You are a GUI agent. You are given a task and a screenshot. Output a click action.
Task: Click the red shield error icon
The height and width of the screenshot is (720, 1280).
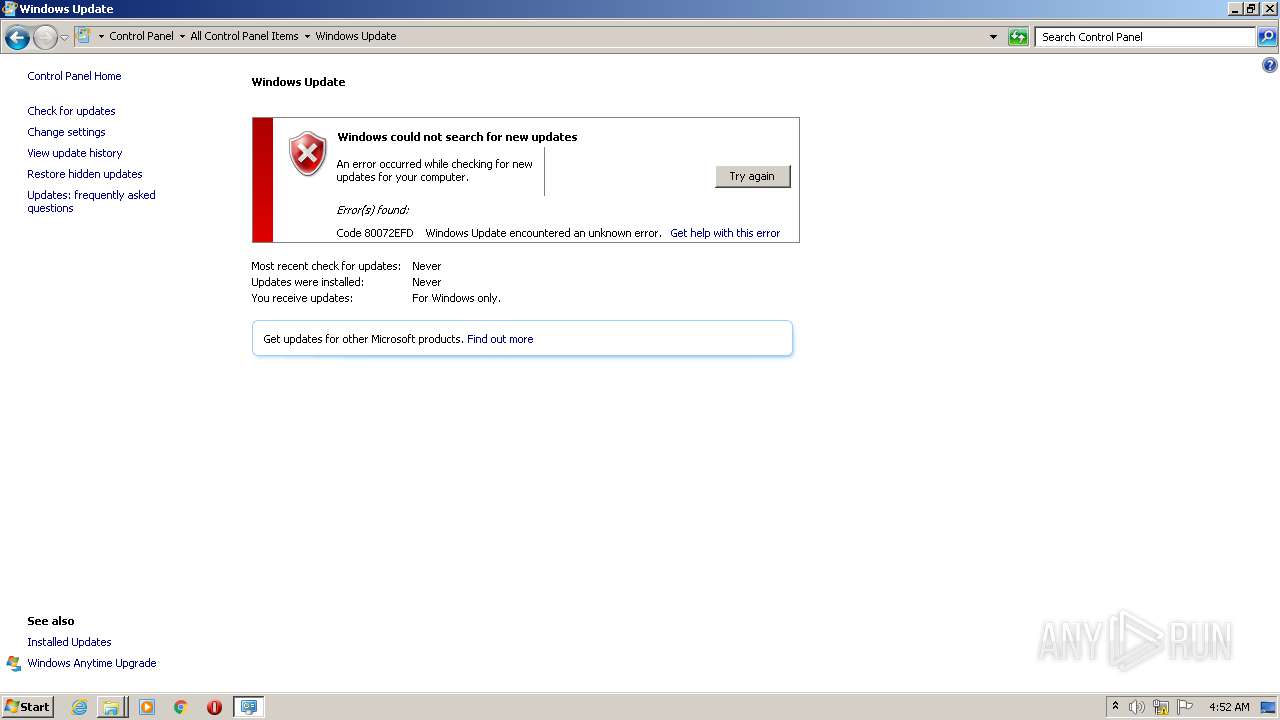point(308,154)
